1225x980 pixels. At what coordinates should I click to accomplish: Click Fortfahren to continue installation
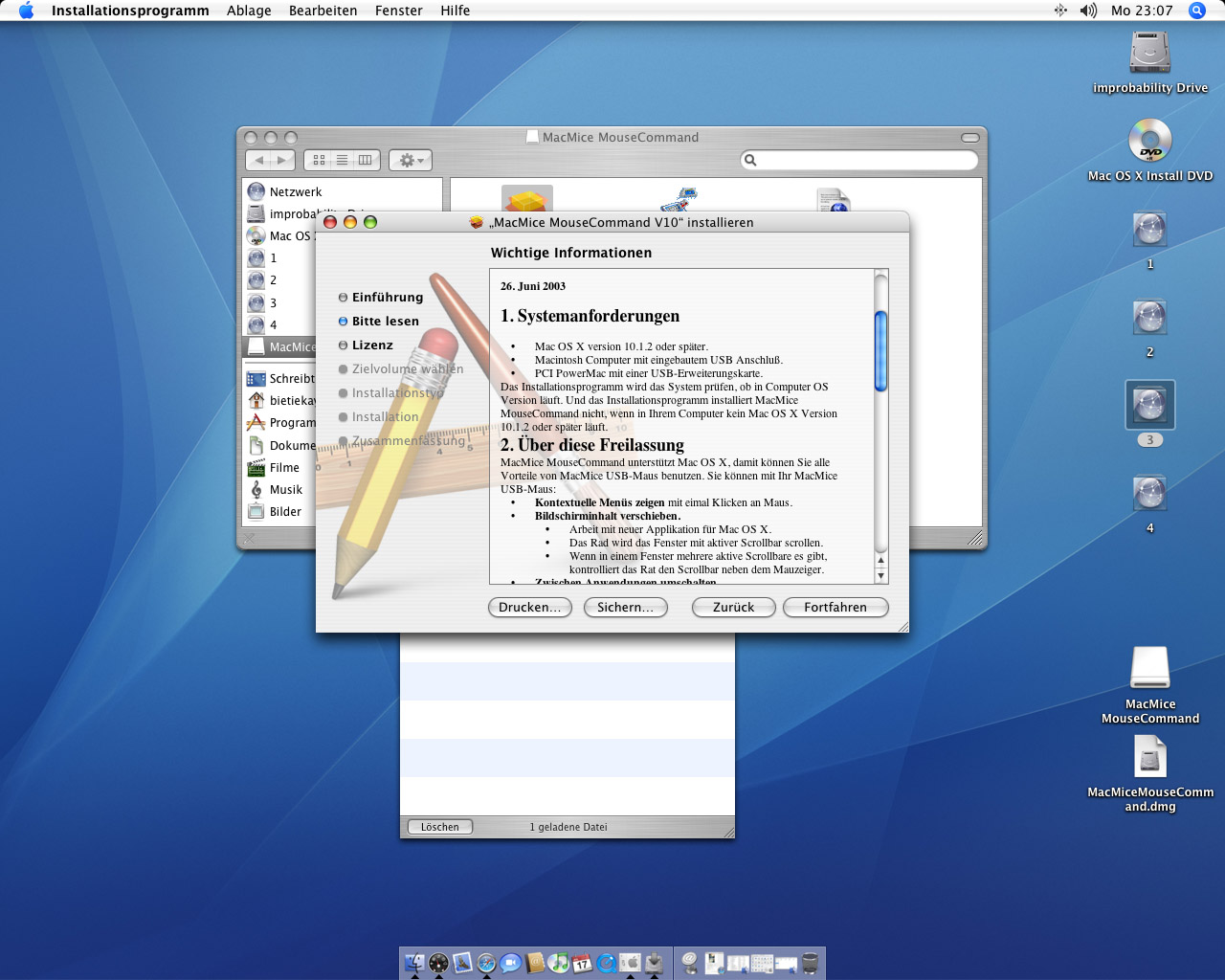coord(835,608)
